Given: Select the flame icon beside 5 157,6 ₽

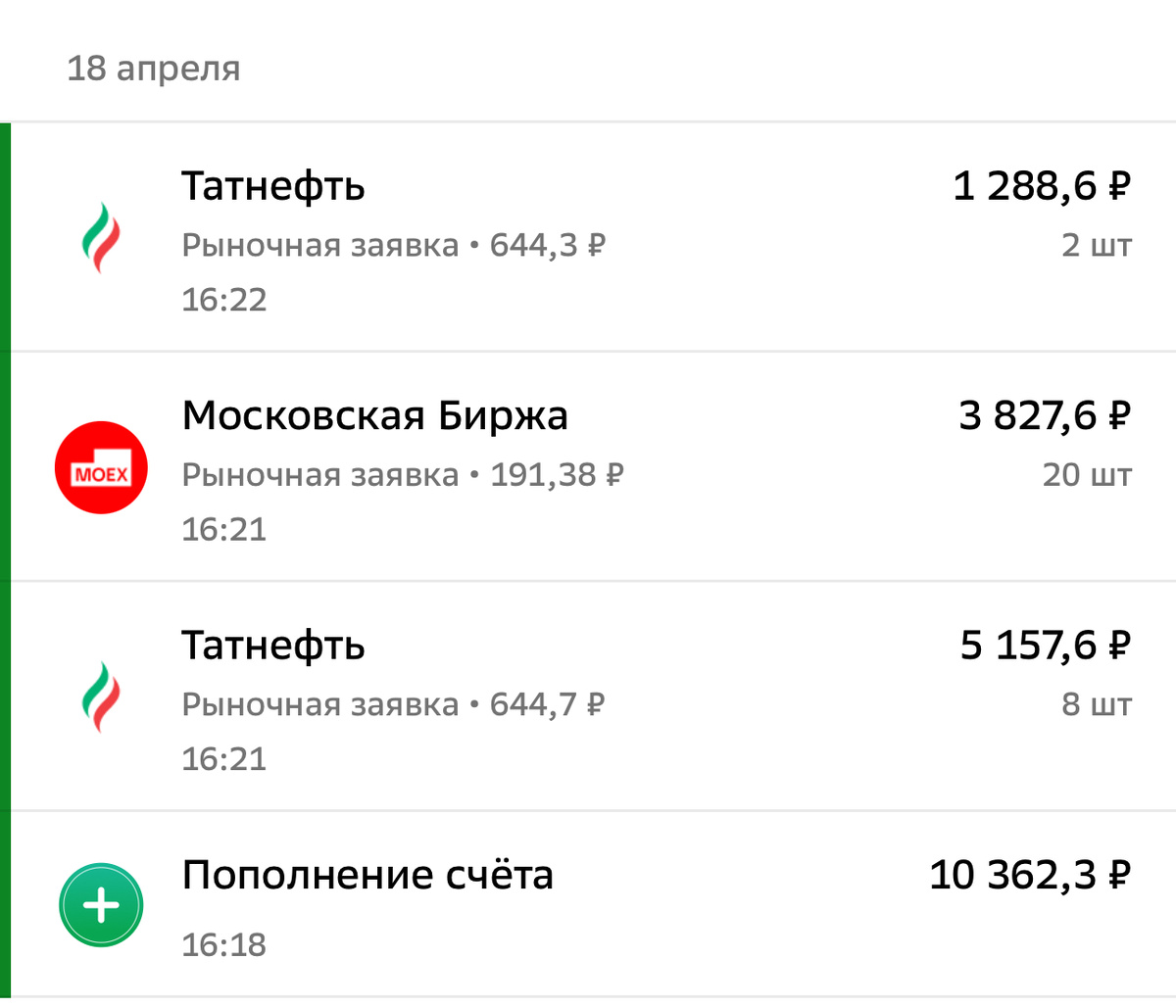Looking at the screenshot, I should [x=101, y=697].
